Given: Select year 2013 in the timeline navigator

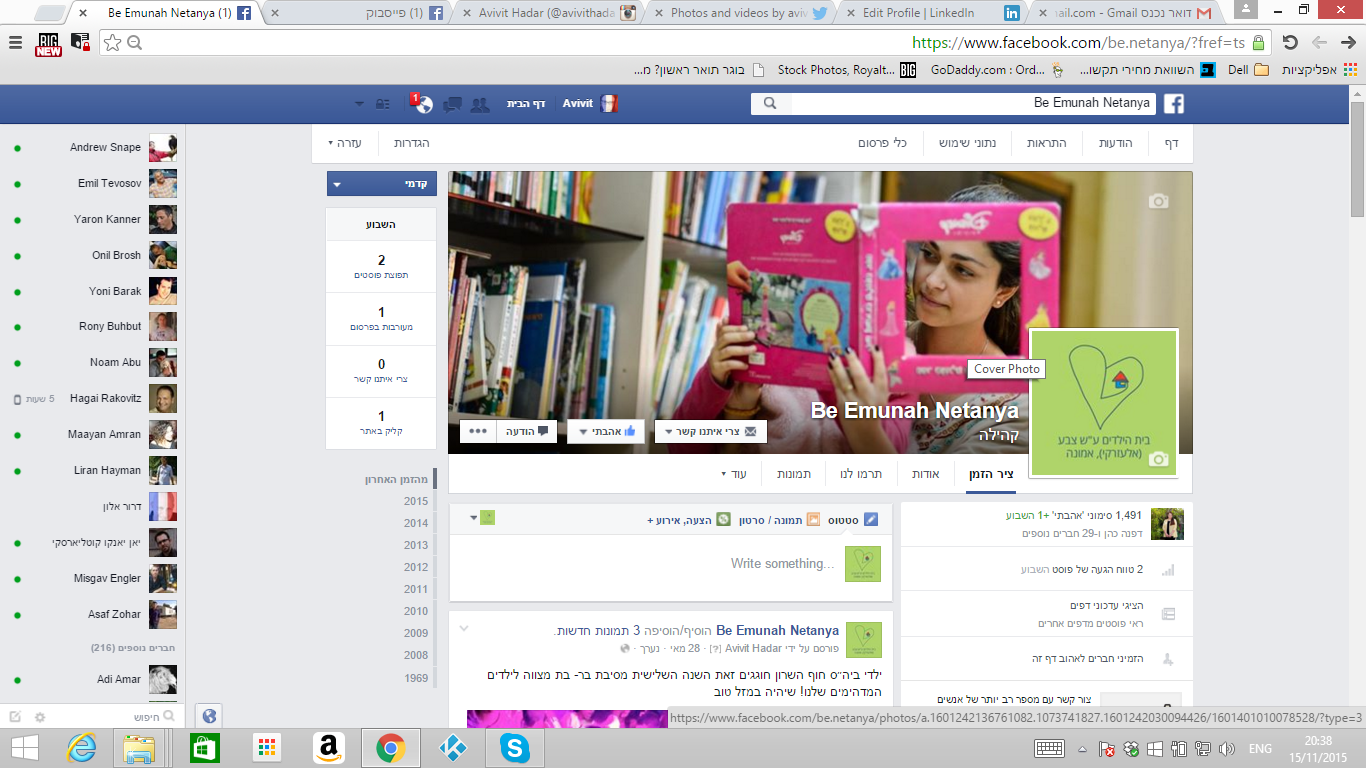Looking at the screenshot, I should [x=416, y=545].
